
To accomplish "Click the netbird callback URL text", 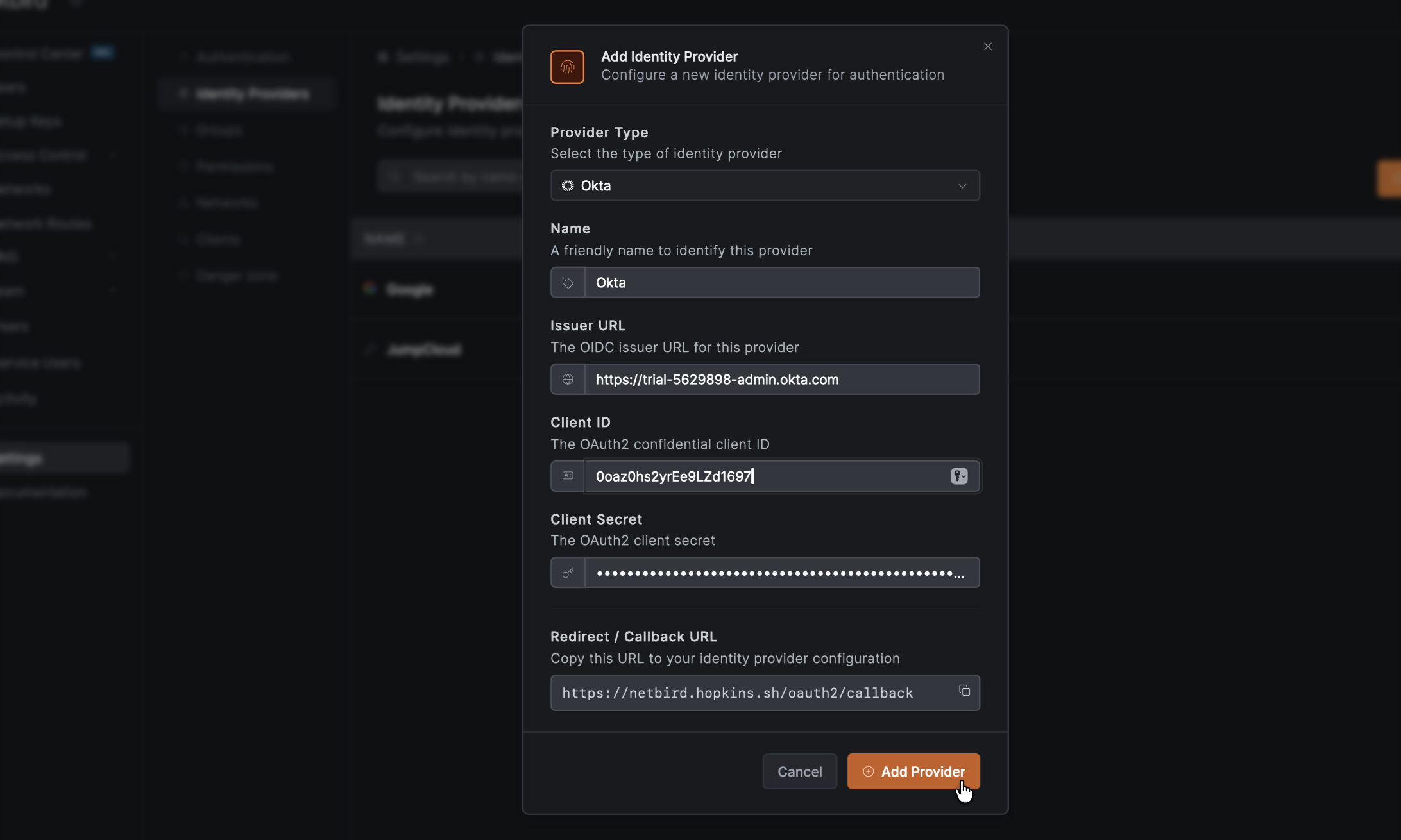I will click(x=738, y=693).
